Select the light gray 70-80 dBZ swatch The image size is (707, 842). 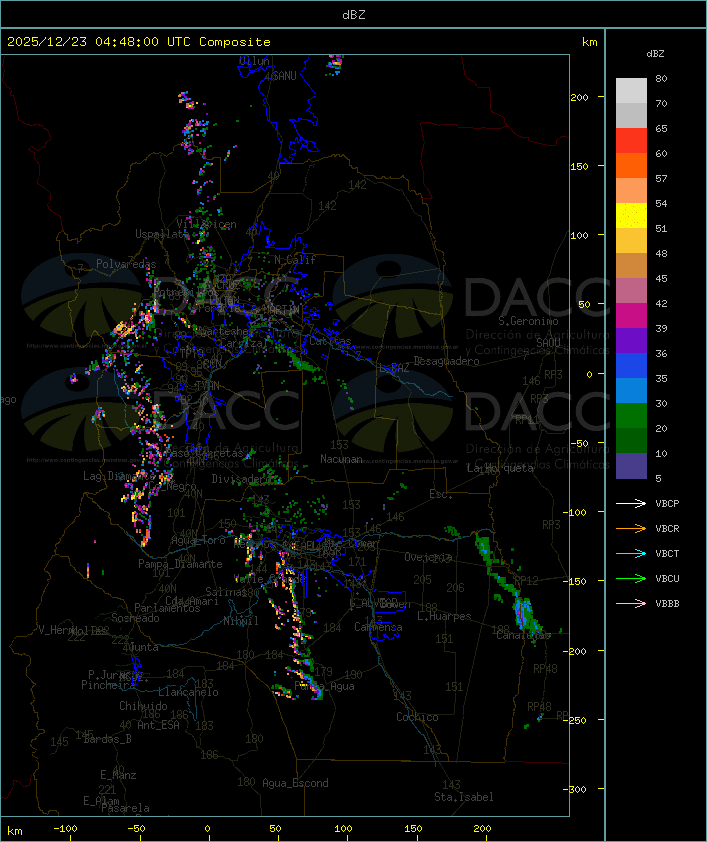coord(631,91)
